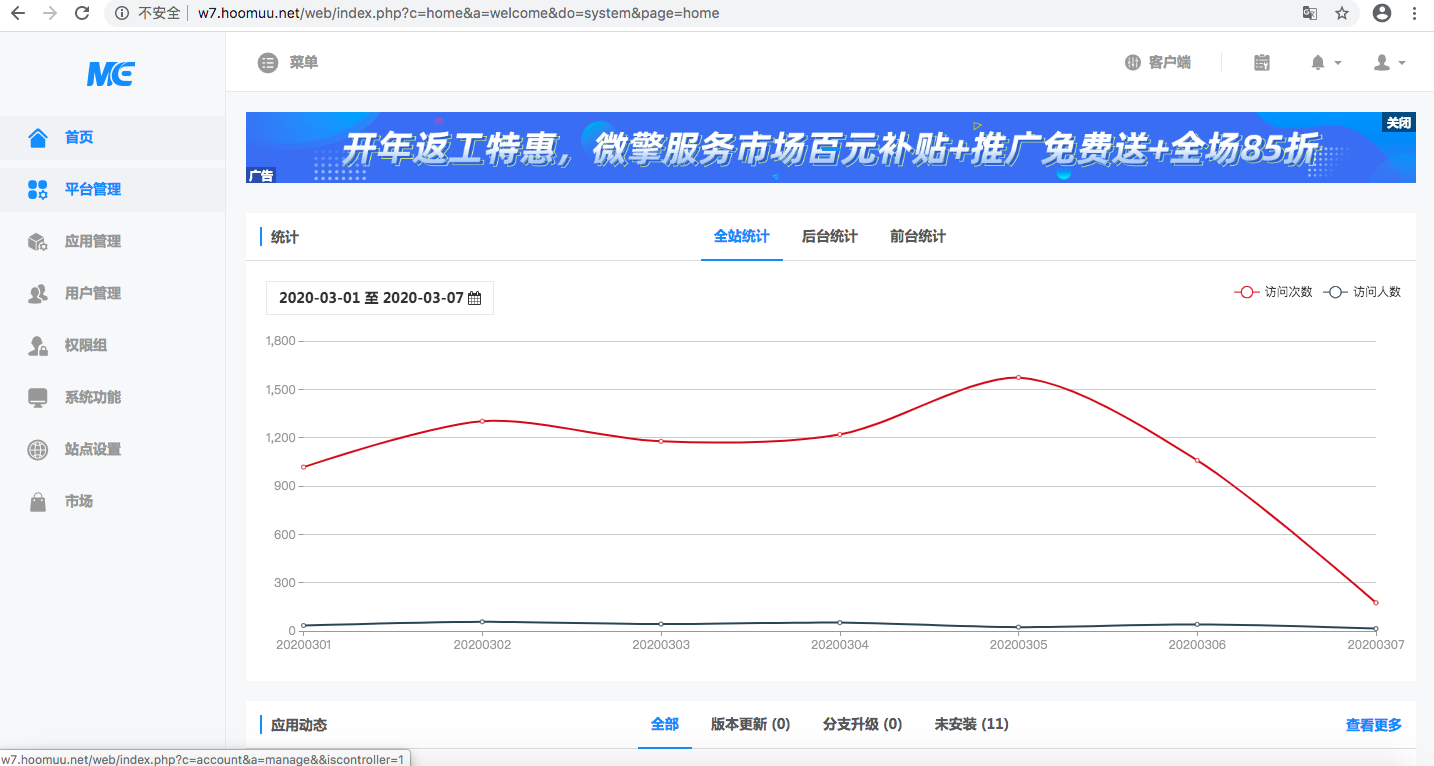Click the 平台管理 grid icon
1434x766 pixels.
38,190
